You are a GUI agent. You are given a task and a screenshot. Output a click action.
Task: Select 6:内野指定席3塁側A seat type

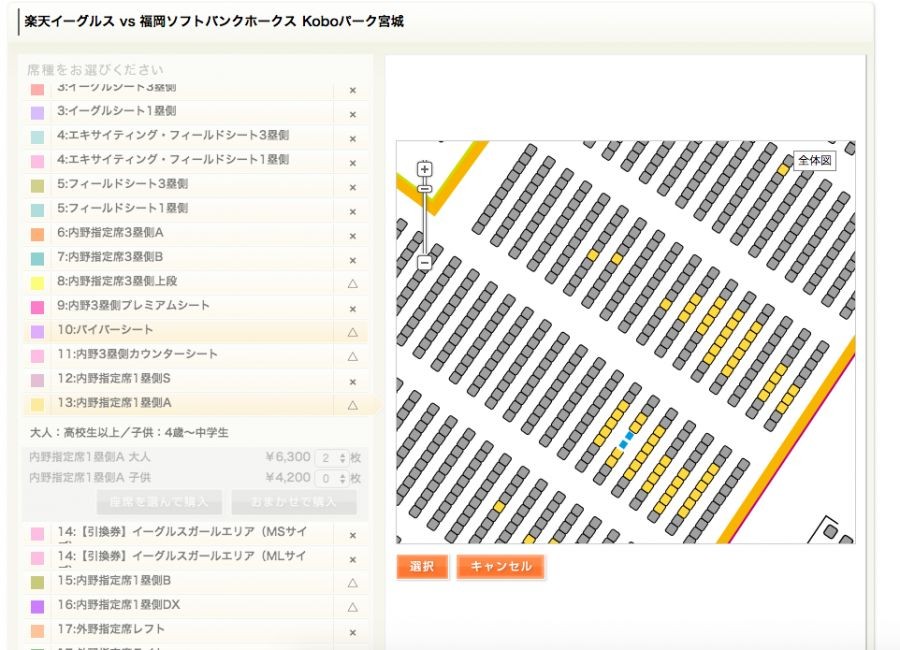196,233
